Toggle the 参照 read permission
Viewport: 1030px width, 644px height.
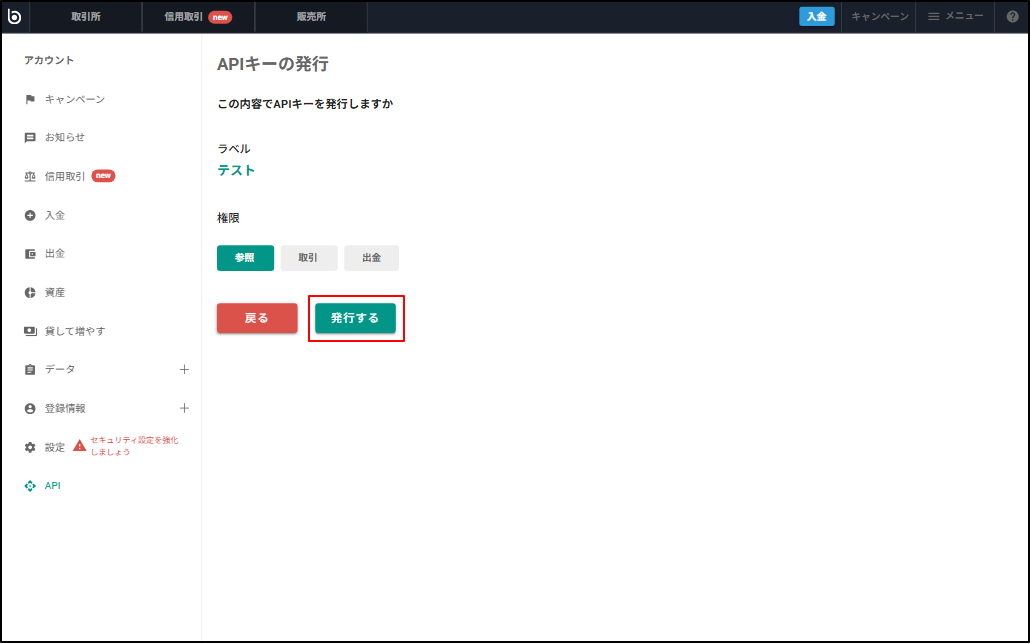(245, 258)
